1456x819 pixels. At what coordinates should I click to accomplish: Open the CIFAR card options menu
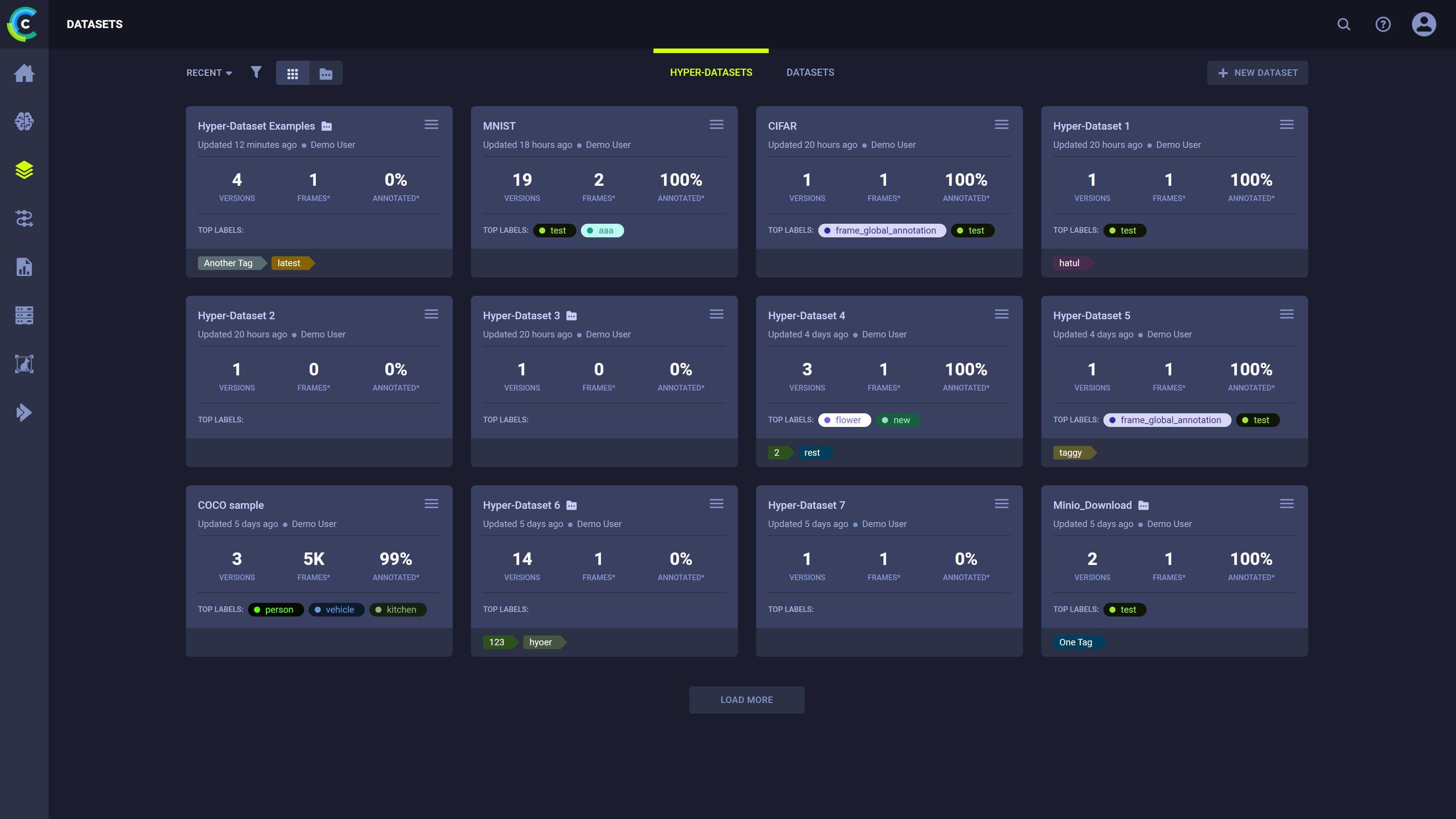click(x=1001, y=124)
